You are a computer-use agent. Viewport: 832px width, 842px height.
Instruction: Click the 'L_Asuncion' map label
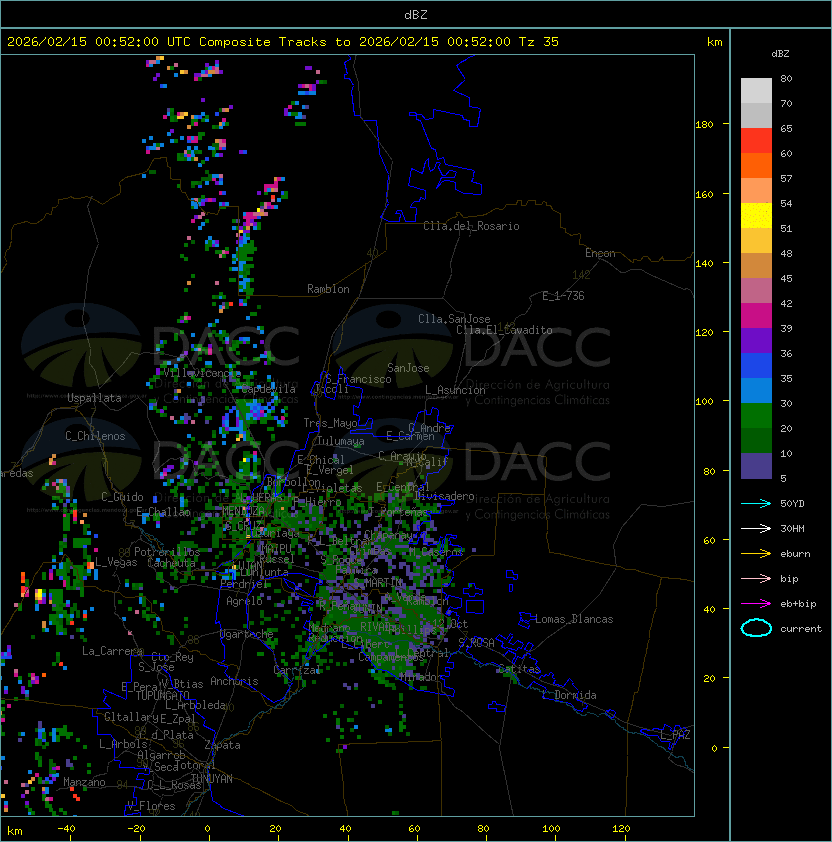click(455, 390)
